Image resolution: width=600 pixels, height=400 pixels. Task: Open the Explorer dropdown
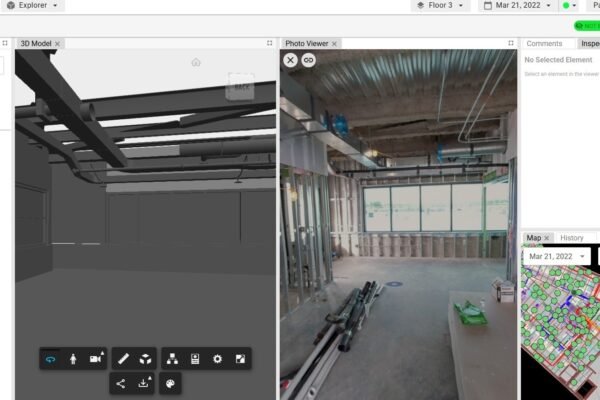[33, 5]
